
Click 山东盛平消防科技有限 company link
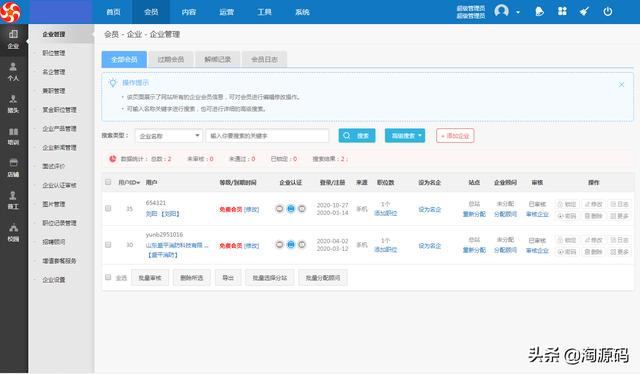pos(177,245)
